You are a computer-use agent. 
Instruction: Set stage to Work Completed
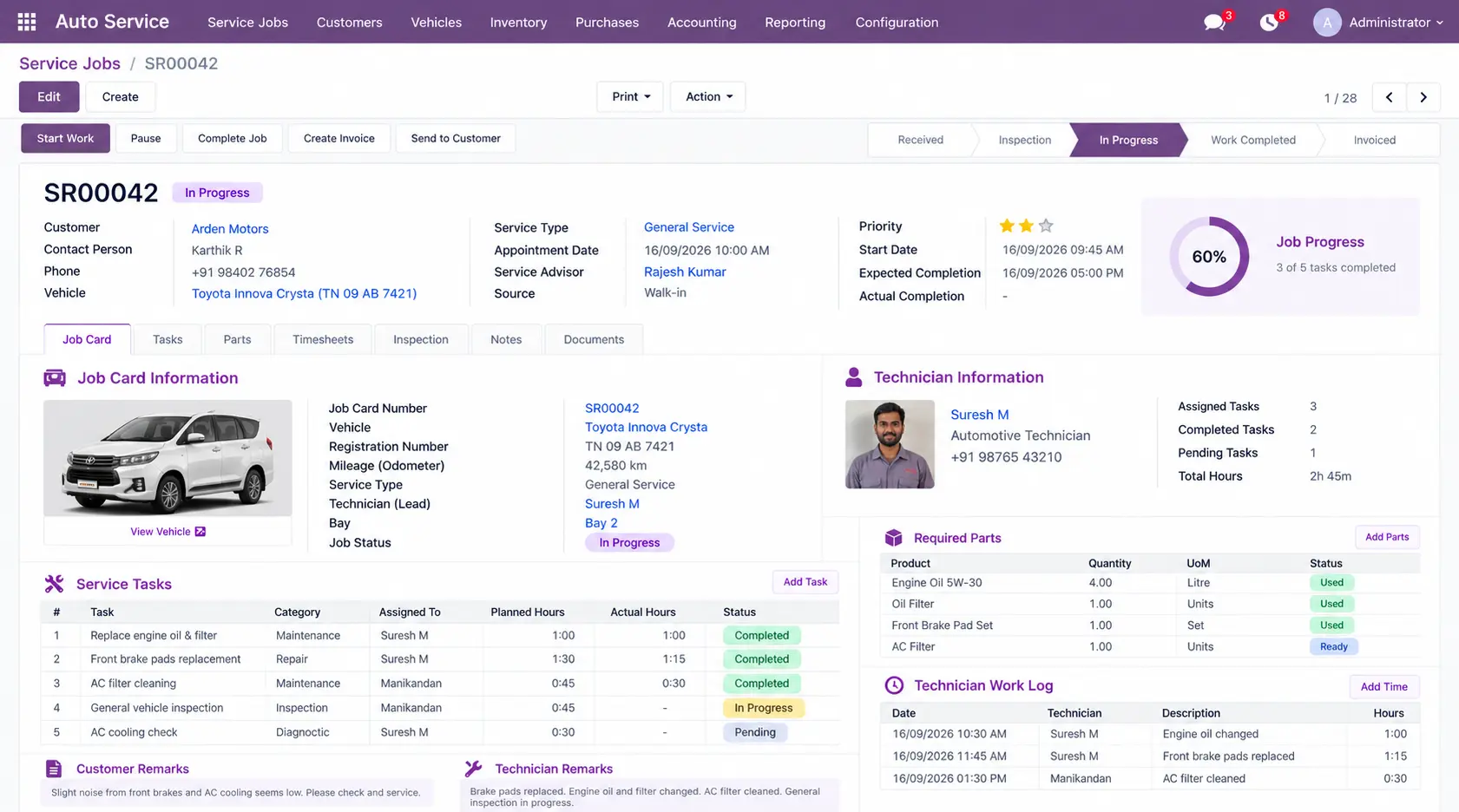pyautogui.click(x=1252, y=140)
